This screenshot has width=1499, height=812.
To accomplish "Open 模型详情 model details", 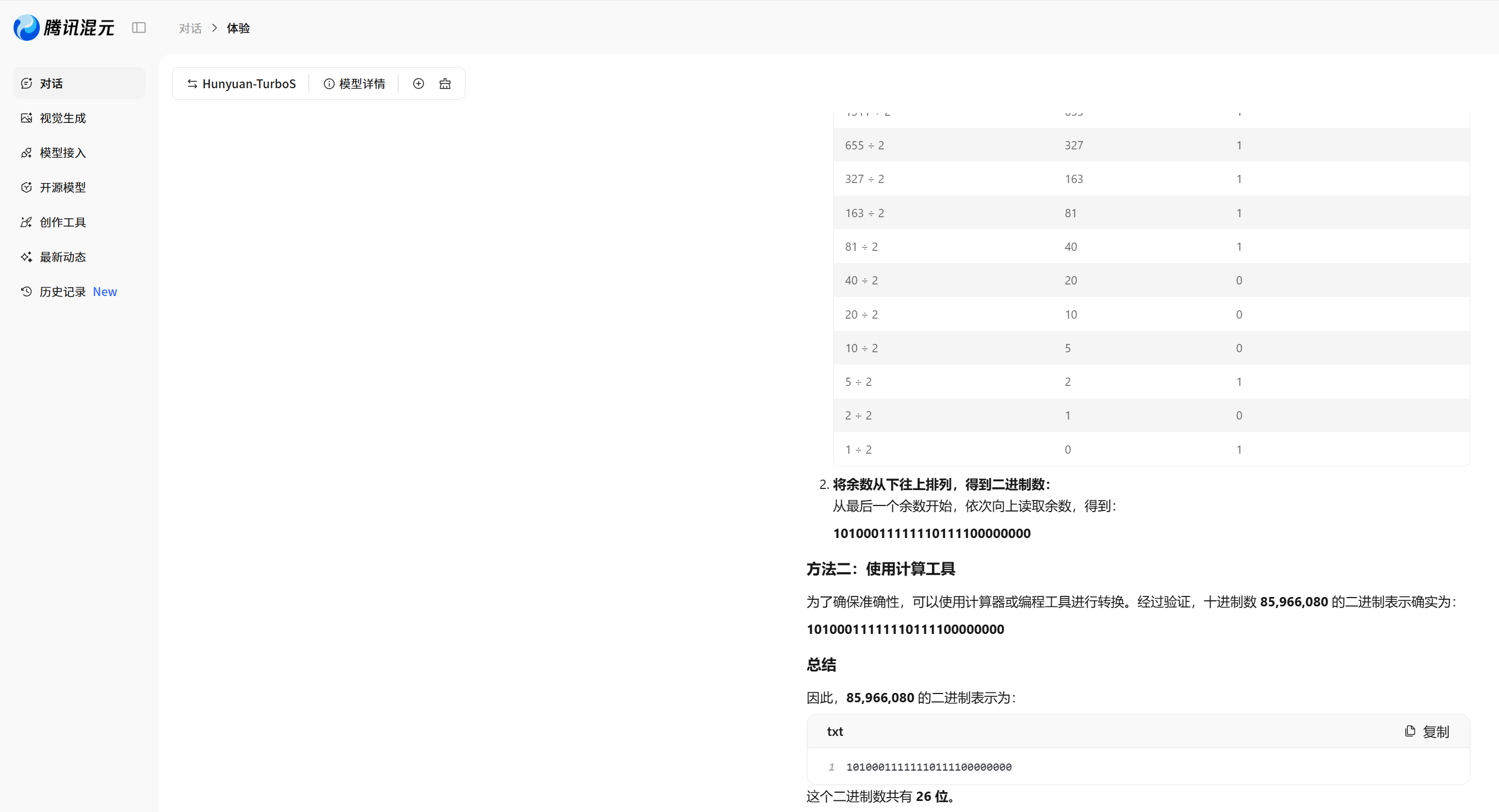I will click(355, 84).
